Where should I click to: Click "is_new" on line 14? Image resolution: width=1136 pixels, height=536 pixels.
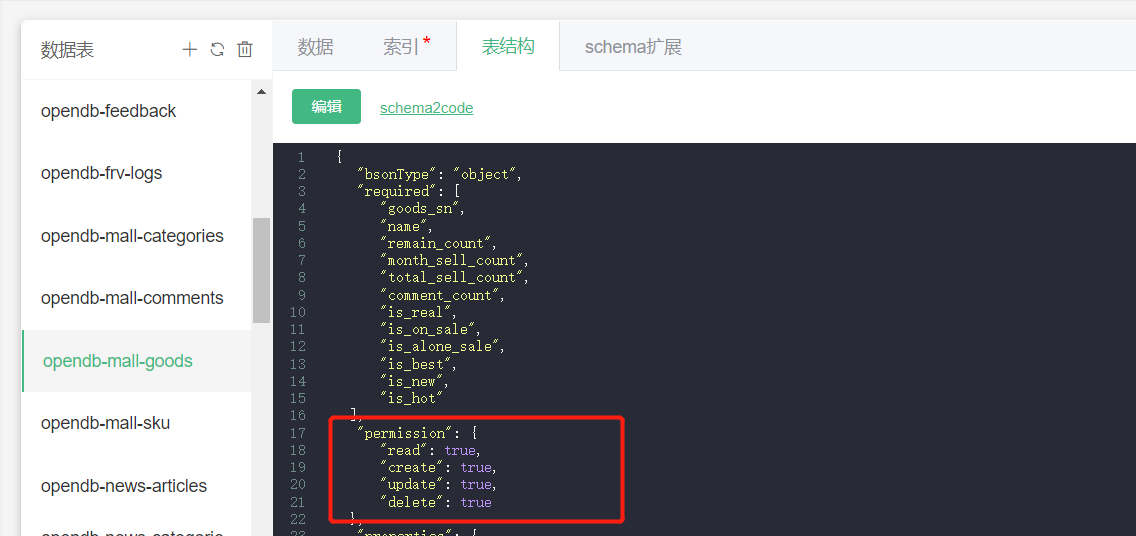414,381
